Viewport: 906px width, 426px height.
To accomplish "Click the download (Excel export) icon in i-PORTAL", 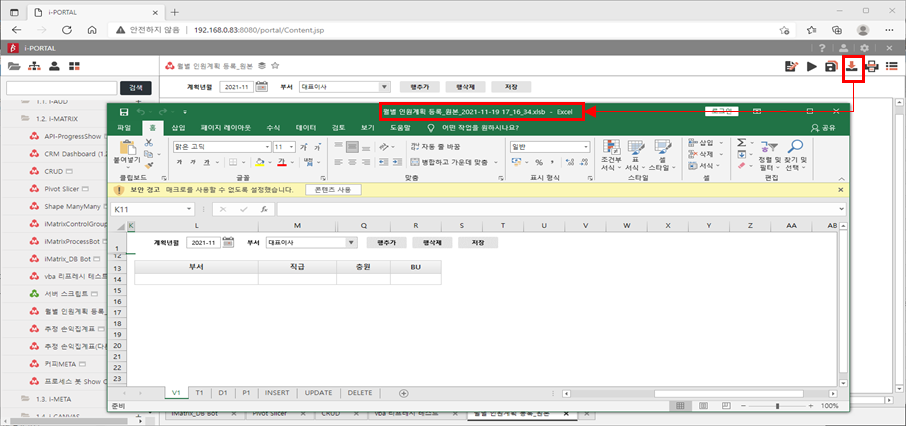I will pyautogui.click(x=852, y=66).
